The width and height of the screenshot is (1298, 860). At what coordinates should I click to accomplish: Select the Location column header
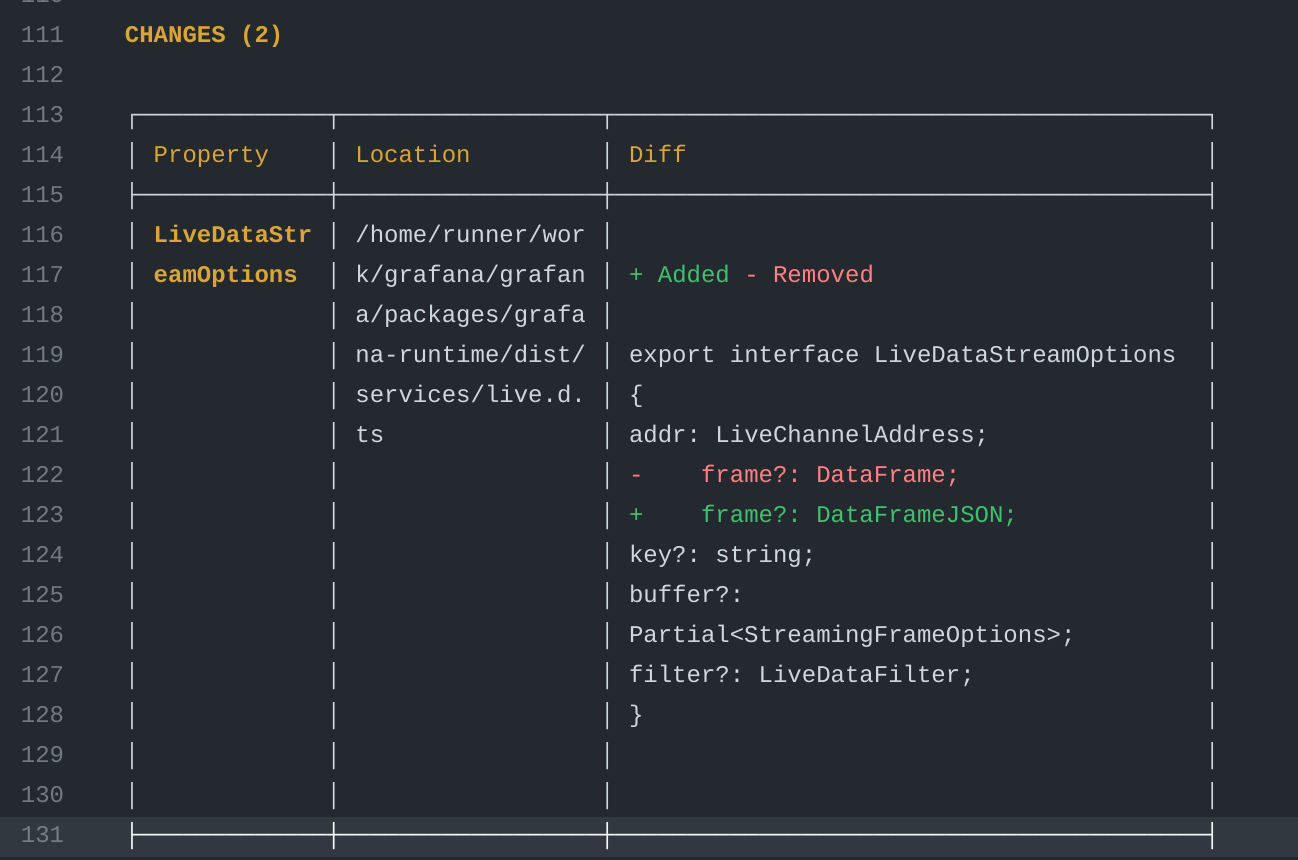click(x=412, y=154)
